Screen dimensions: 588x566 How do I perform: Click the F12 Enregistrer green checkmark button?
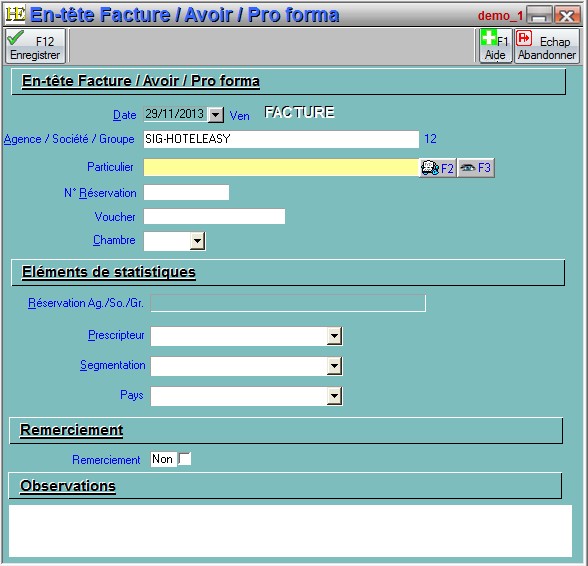pyautogui.click(x=35, y=46)
